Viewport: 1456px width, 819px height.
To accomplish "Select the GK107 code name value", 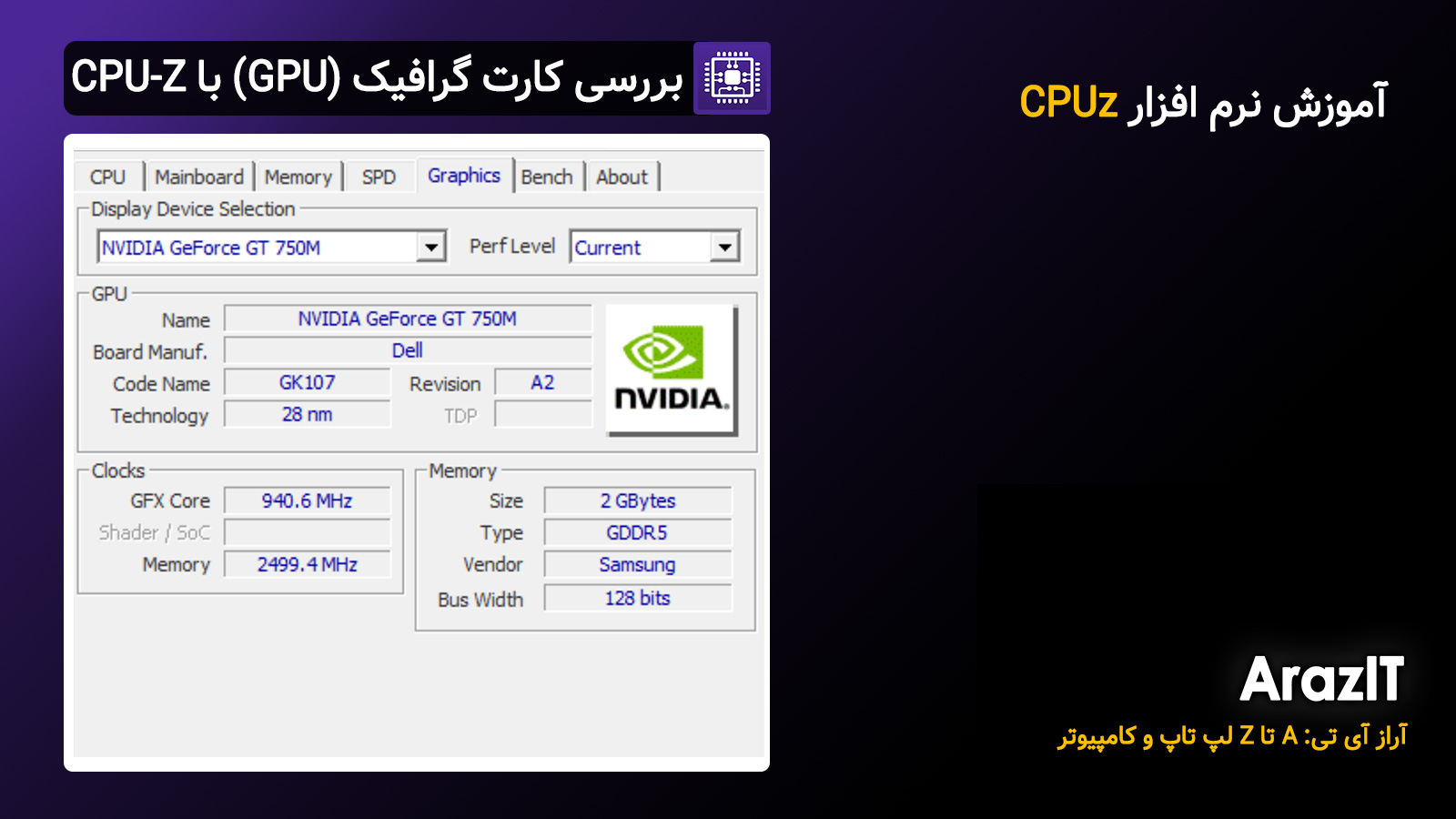I will coord(308,382).
